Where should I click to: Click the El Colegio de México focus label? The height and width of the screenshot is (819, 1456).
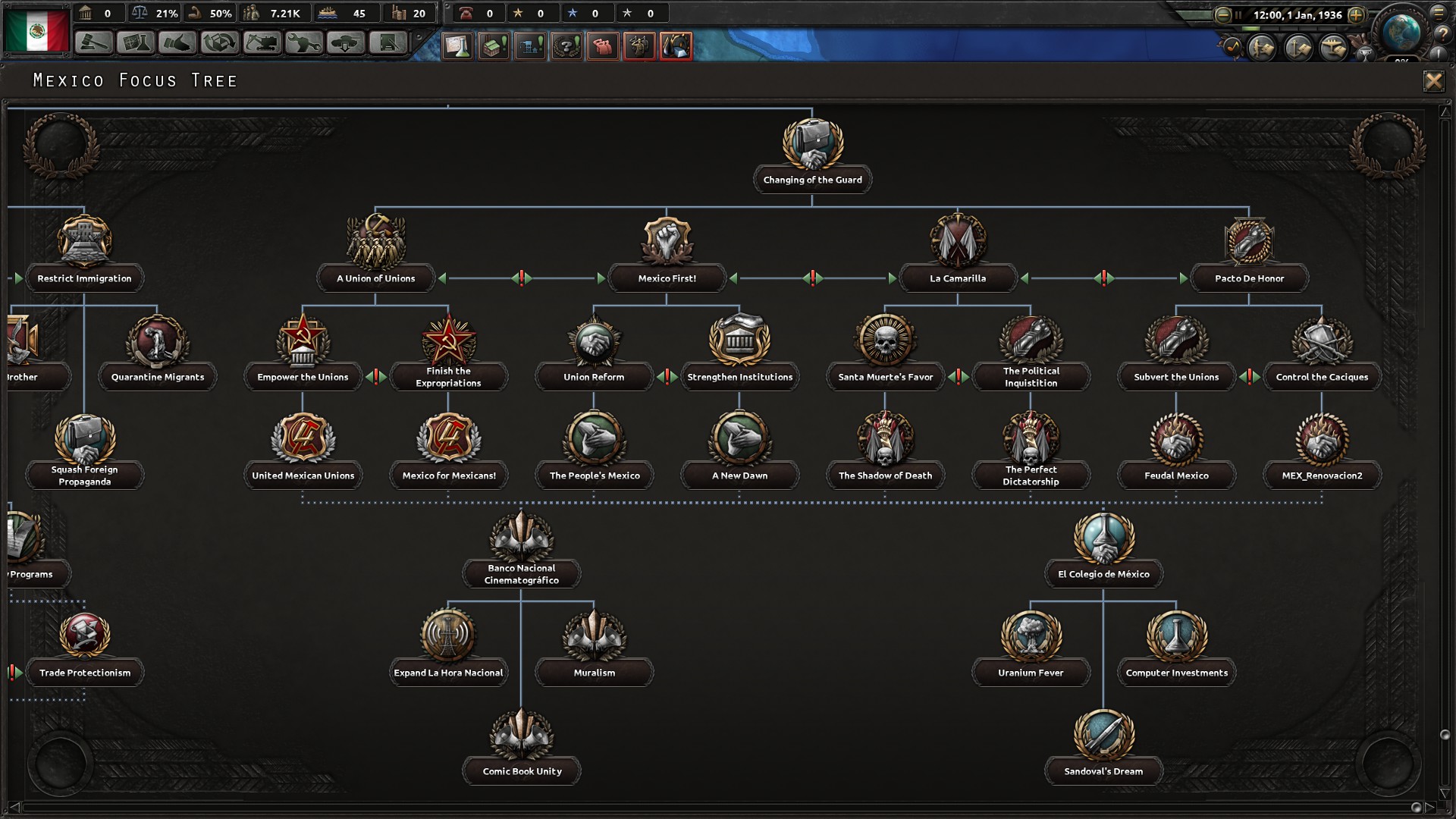1103,574
